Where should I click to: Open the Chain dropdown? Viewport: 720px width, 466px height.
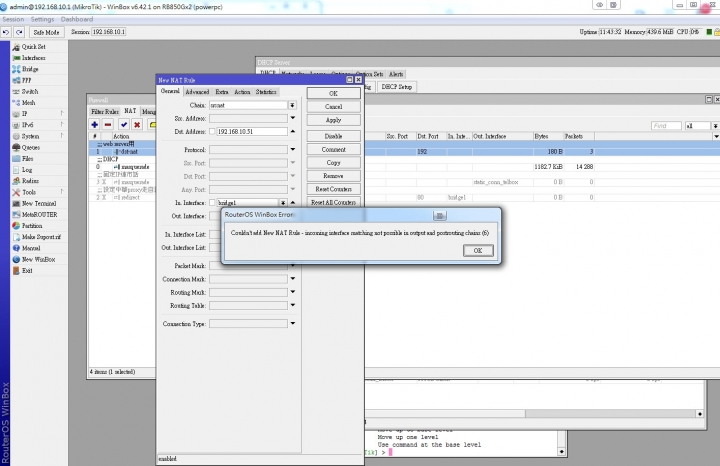coord(292,105)
